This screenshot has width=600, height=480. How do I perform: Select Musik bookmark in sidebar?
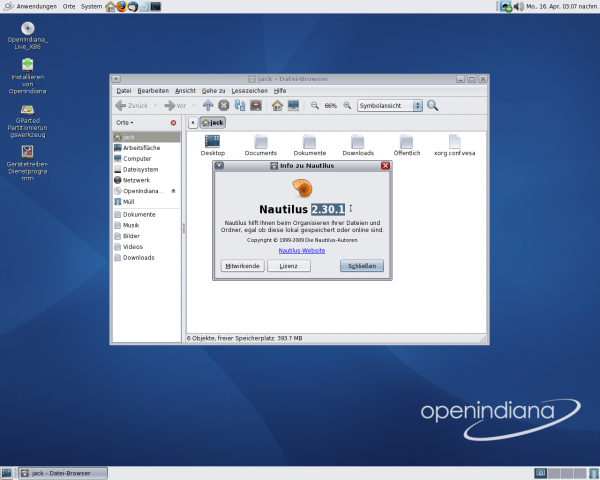[x=146, y=225]
